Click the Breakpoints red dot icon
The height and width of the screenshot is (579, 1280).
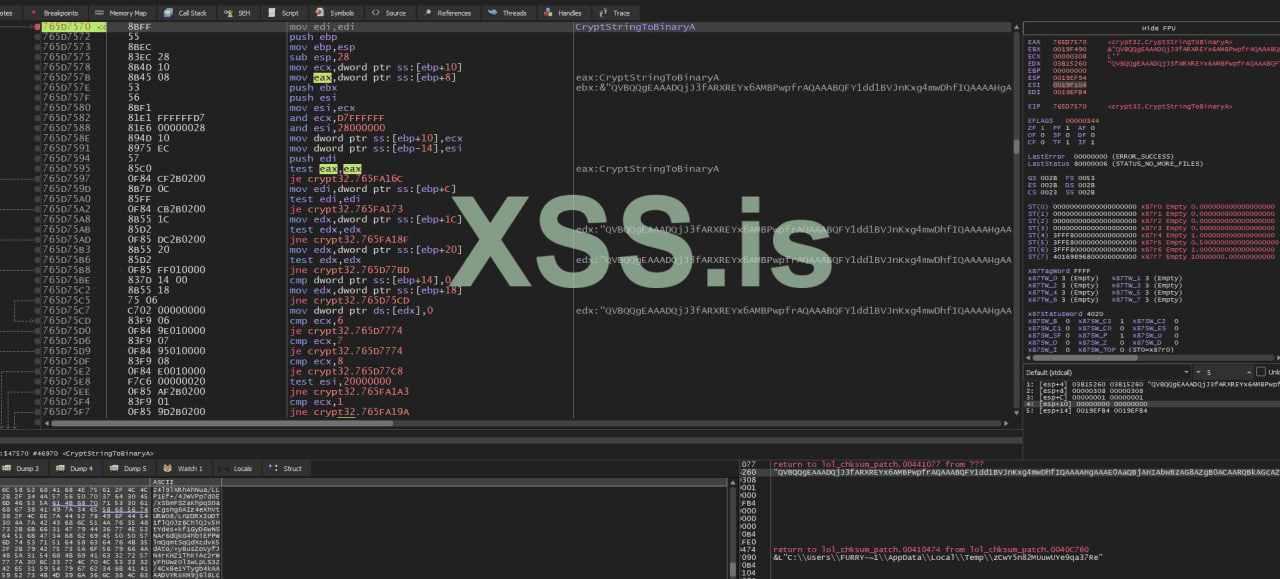point(34,13)
